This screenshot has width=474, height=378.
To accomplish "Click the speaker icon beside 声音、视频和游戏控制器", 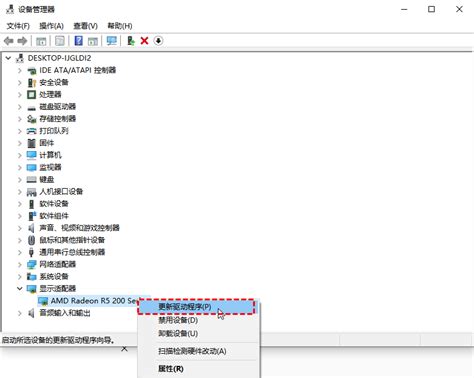I will pyautogui.click(x=31, y=228).
